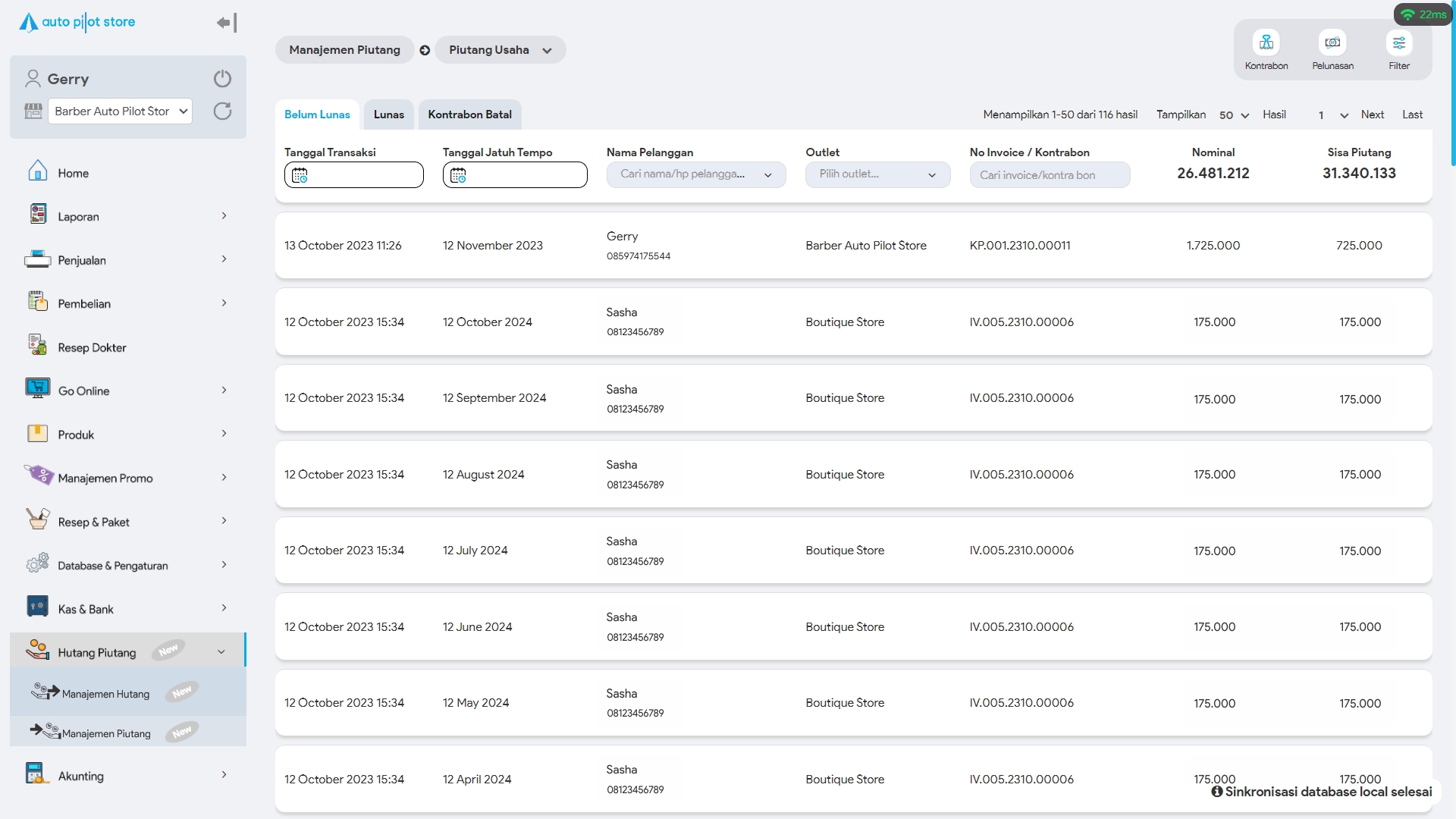Open the Pelunasan payment icon

coord(1332,43)
